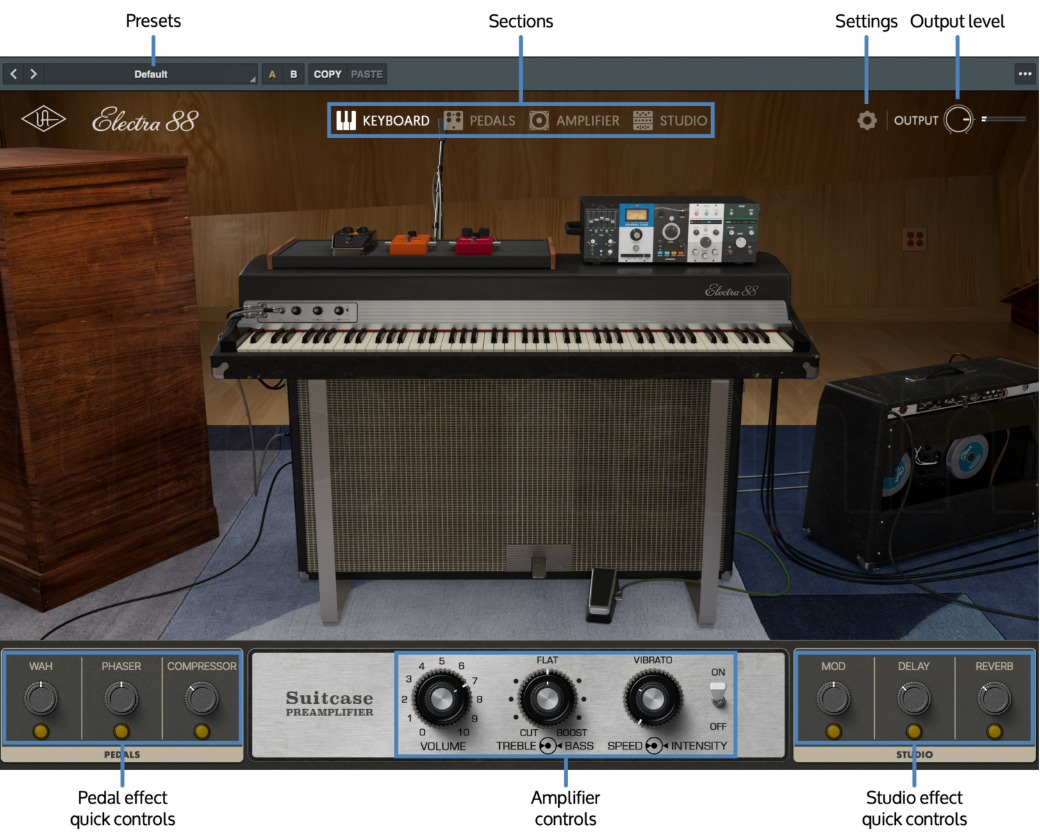Select the red compressor pedal
1040x836 pixels.
click(475, 242)
